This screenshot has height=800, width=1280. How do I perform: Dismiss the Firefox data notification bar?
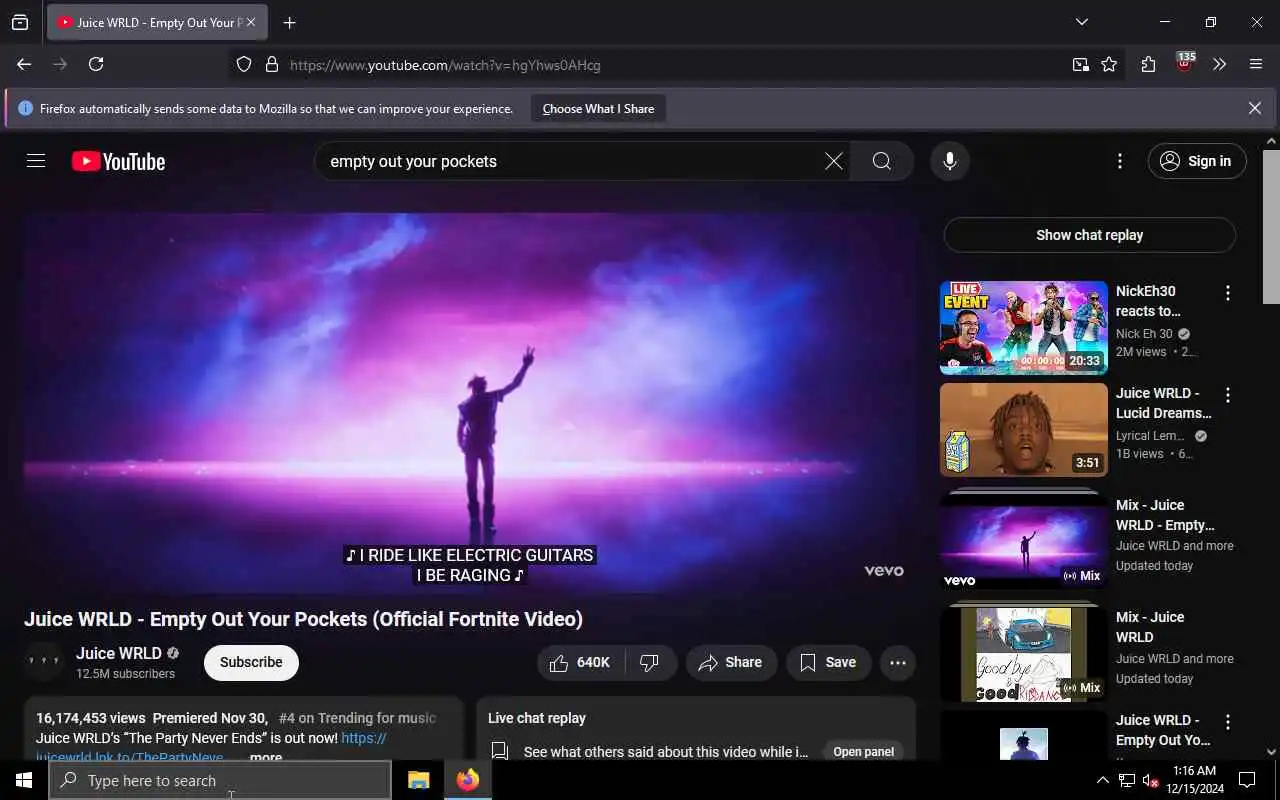tap(1254, 108)
